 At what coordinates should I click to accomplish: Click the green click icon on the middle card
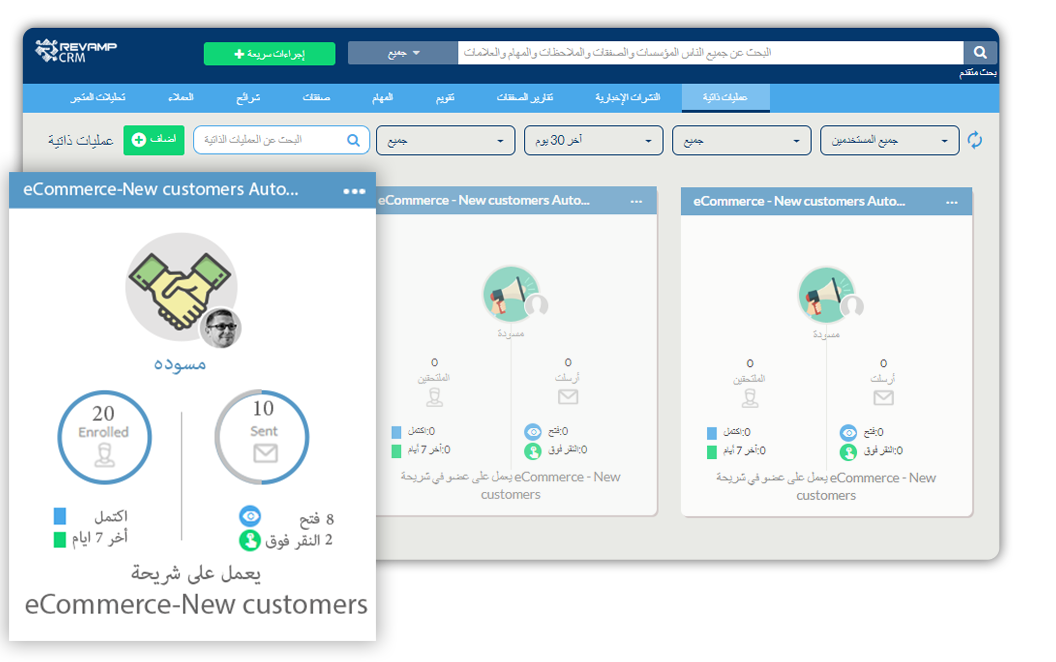[x=533, y=451]
